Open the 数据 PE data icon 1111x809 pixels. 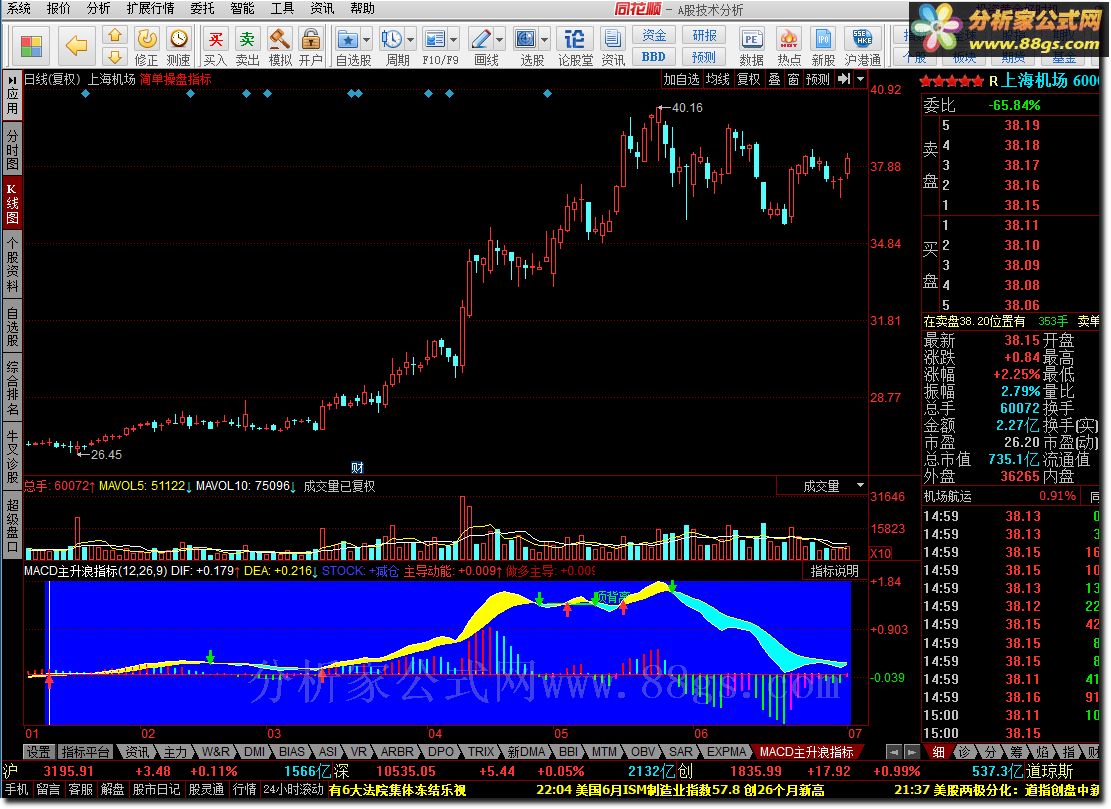[751, 47]
